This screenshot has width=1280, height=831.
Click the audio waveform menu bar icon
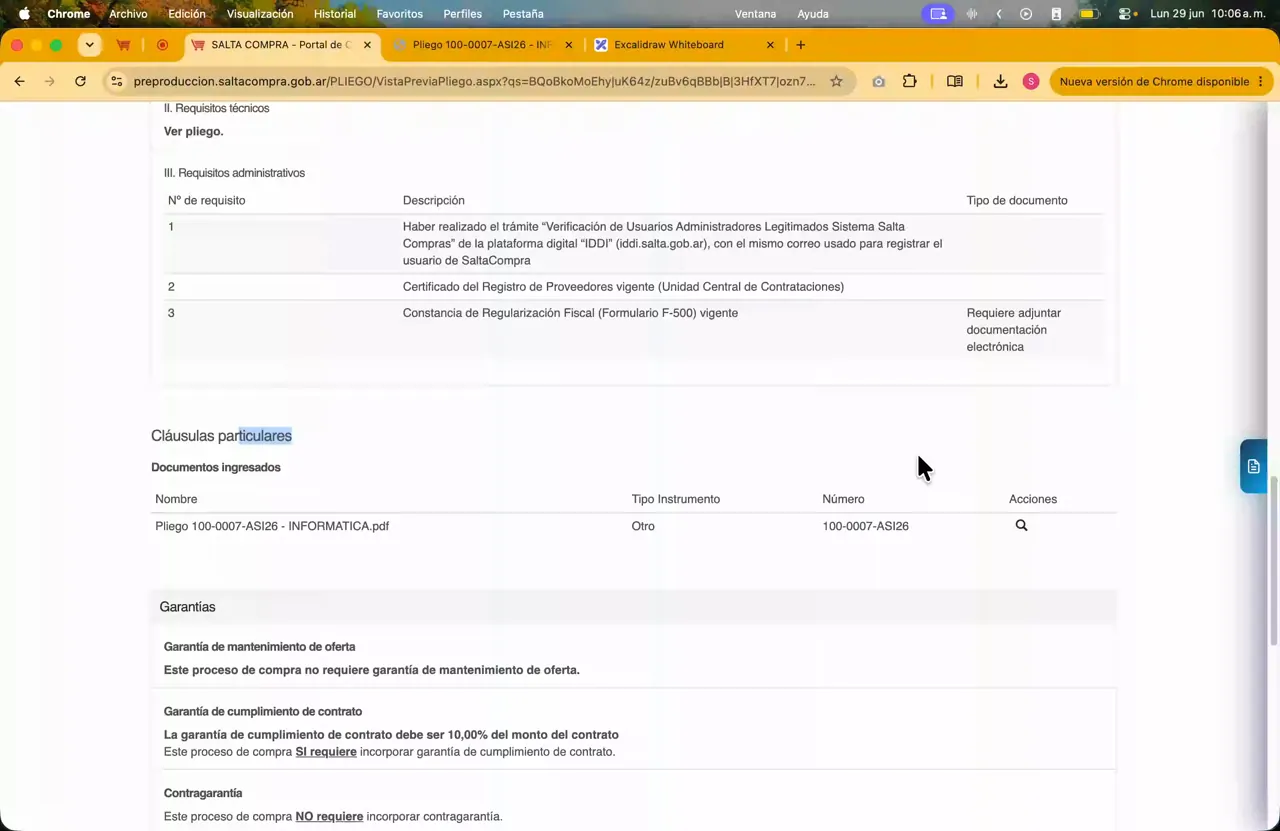tap(971, 14)
